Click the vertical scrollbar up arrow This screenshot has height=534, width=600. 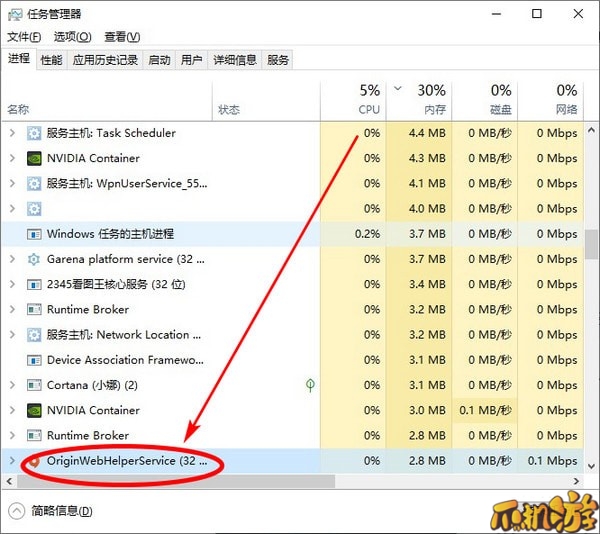pos(591,130)
